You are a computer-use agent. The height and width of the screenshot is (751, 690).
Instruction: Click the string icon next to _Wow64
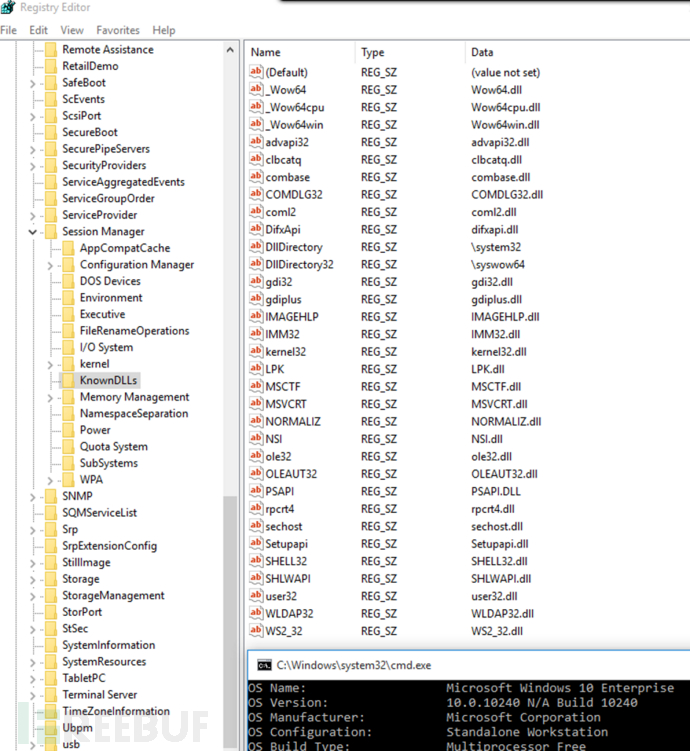click(x=256, y=90)
